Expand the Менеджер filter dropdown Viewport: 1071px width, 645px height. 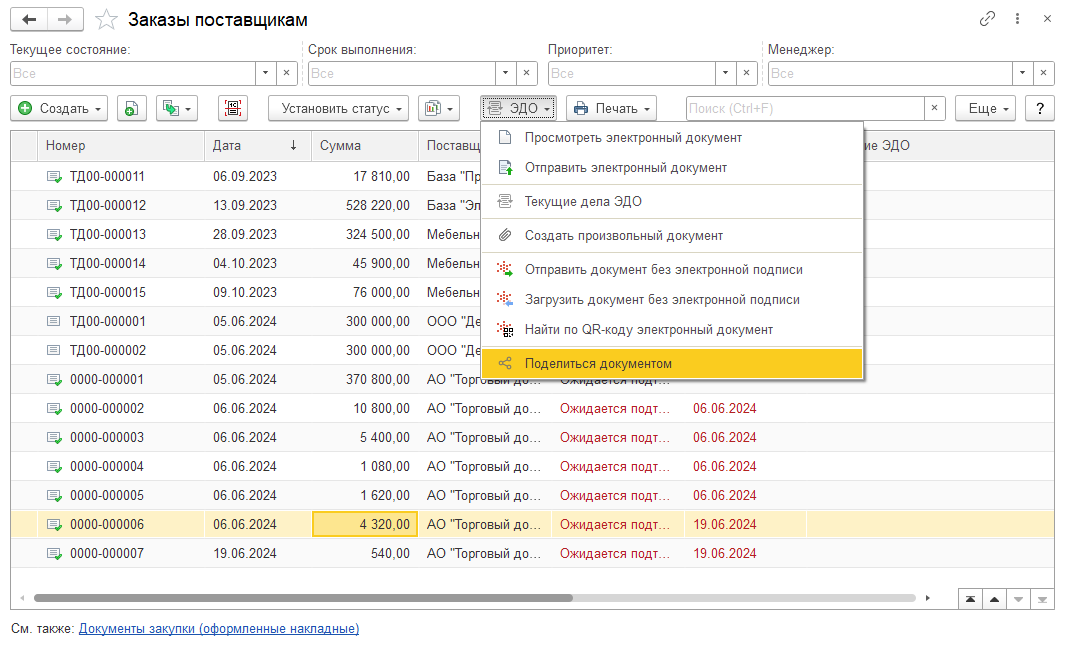point(1022,73)
